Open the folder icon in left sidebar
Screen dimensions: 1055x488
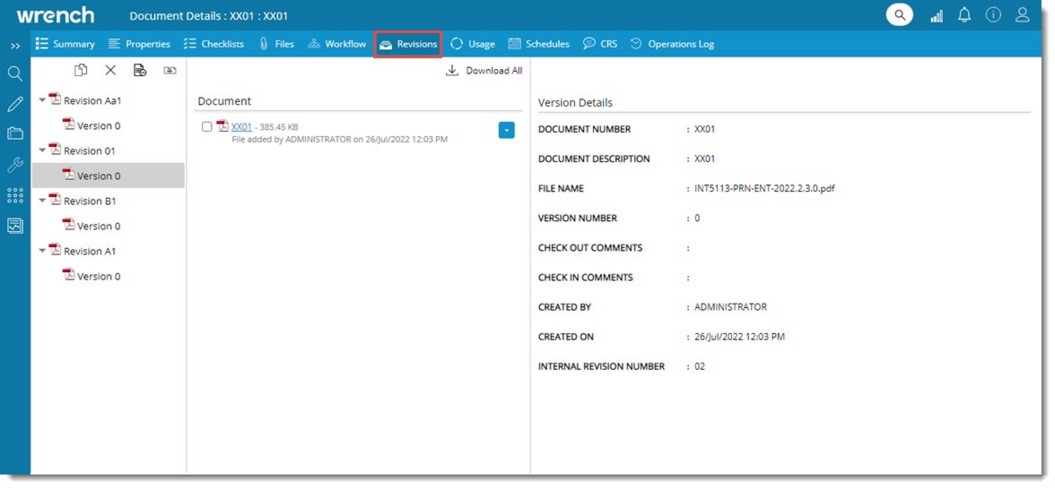(x=15, y=133)
